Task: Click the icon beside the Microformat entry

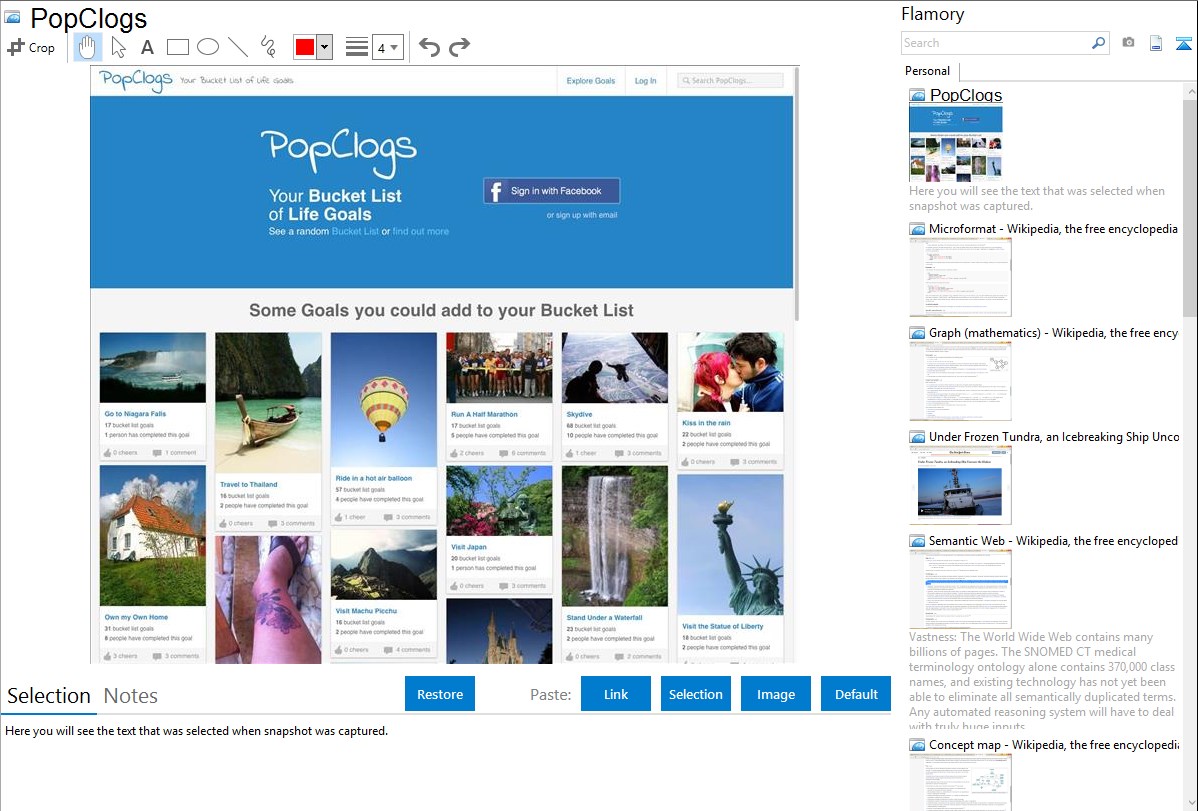Action: click(917, 229)
